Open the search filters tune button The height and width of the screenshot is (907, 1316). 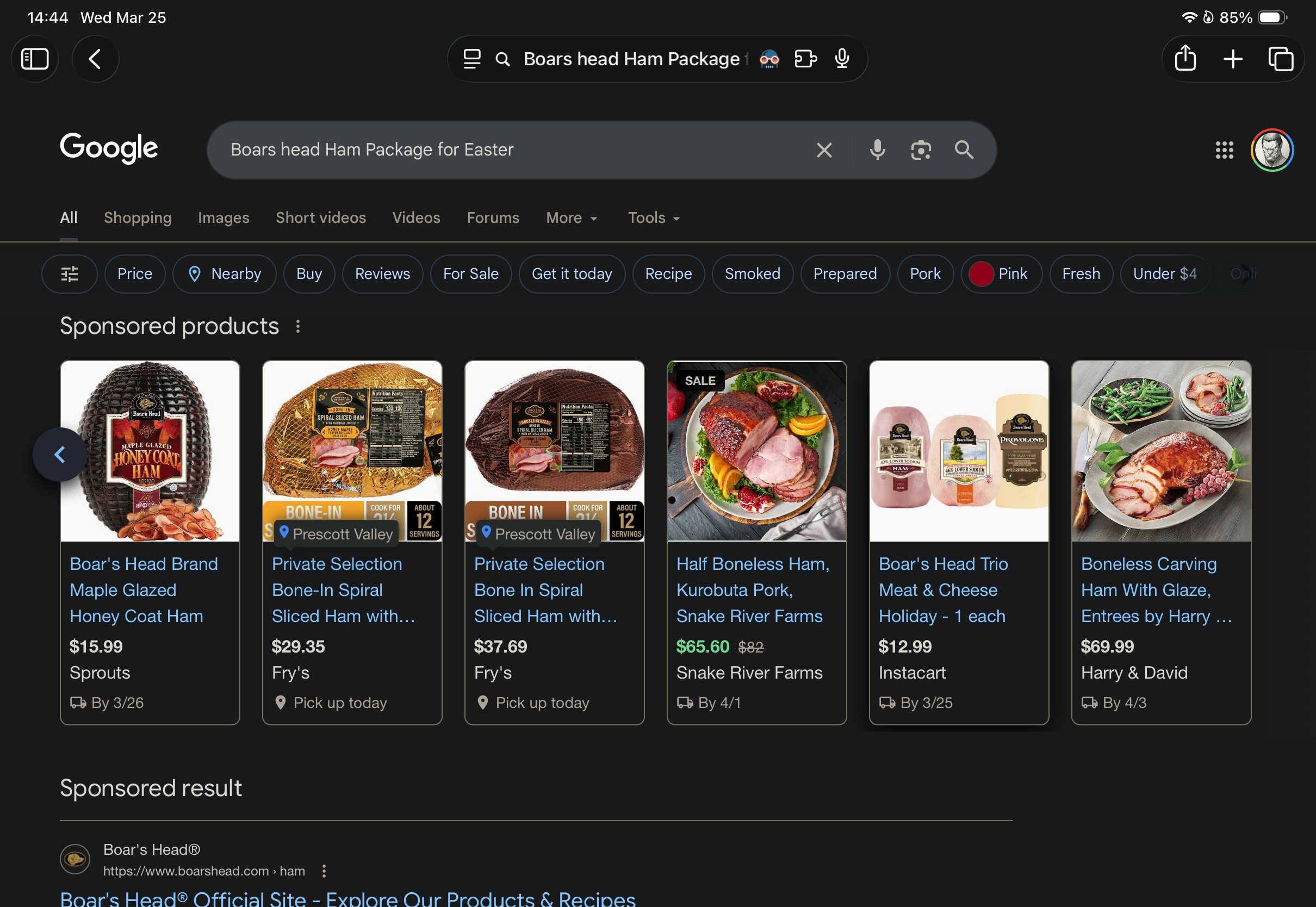tap(69, 274)
